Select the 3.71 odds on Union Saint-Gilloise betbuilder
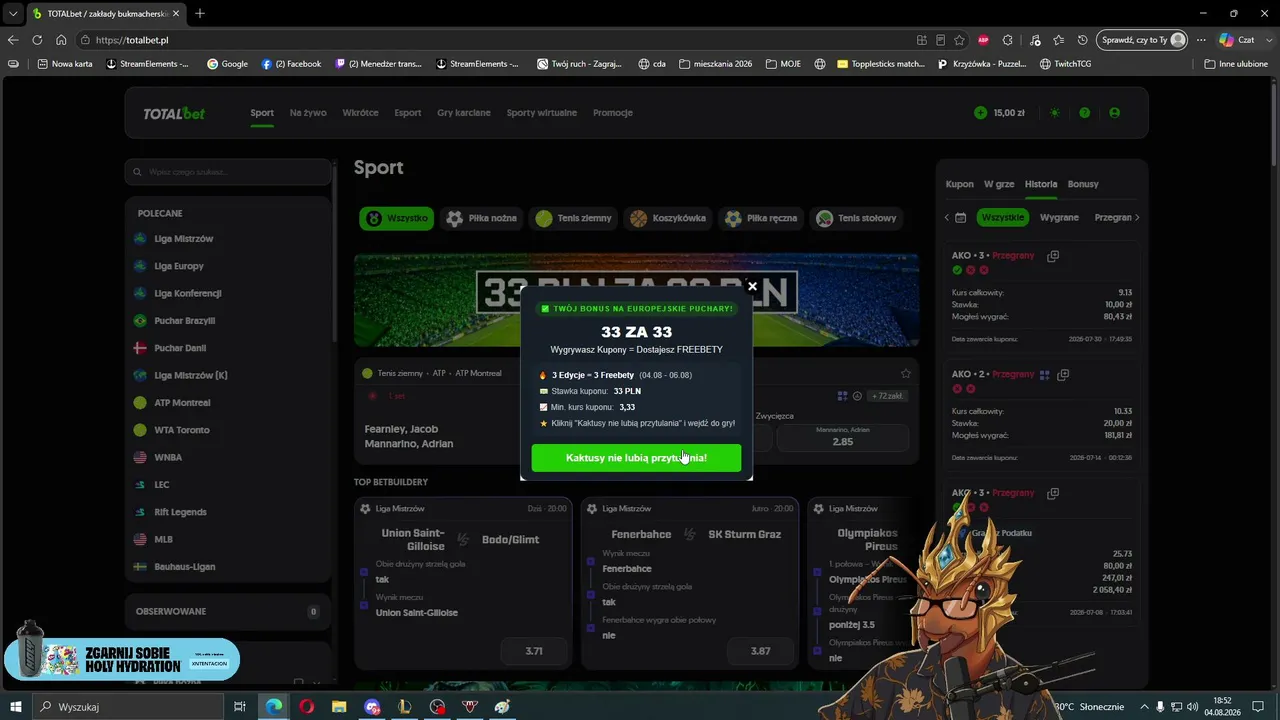The height and width of the screenshot is (720, 1280). coord(534,651)
